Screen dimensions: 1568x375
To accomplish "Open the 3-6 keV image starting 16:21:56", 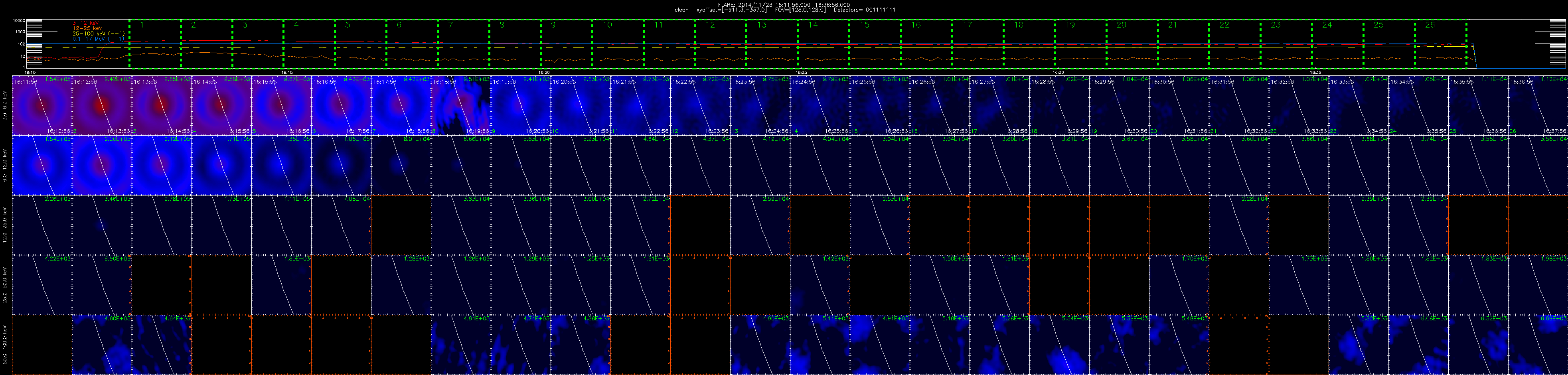I will (641, 105).
